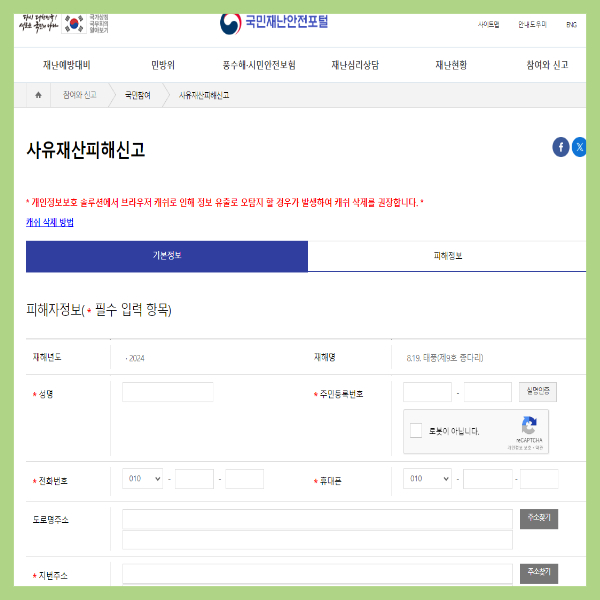Viewport: 600px width, 600px height.
Task: Focus first 도로명주소 input field
Action: [x=317, y=519]
